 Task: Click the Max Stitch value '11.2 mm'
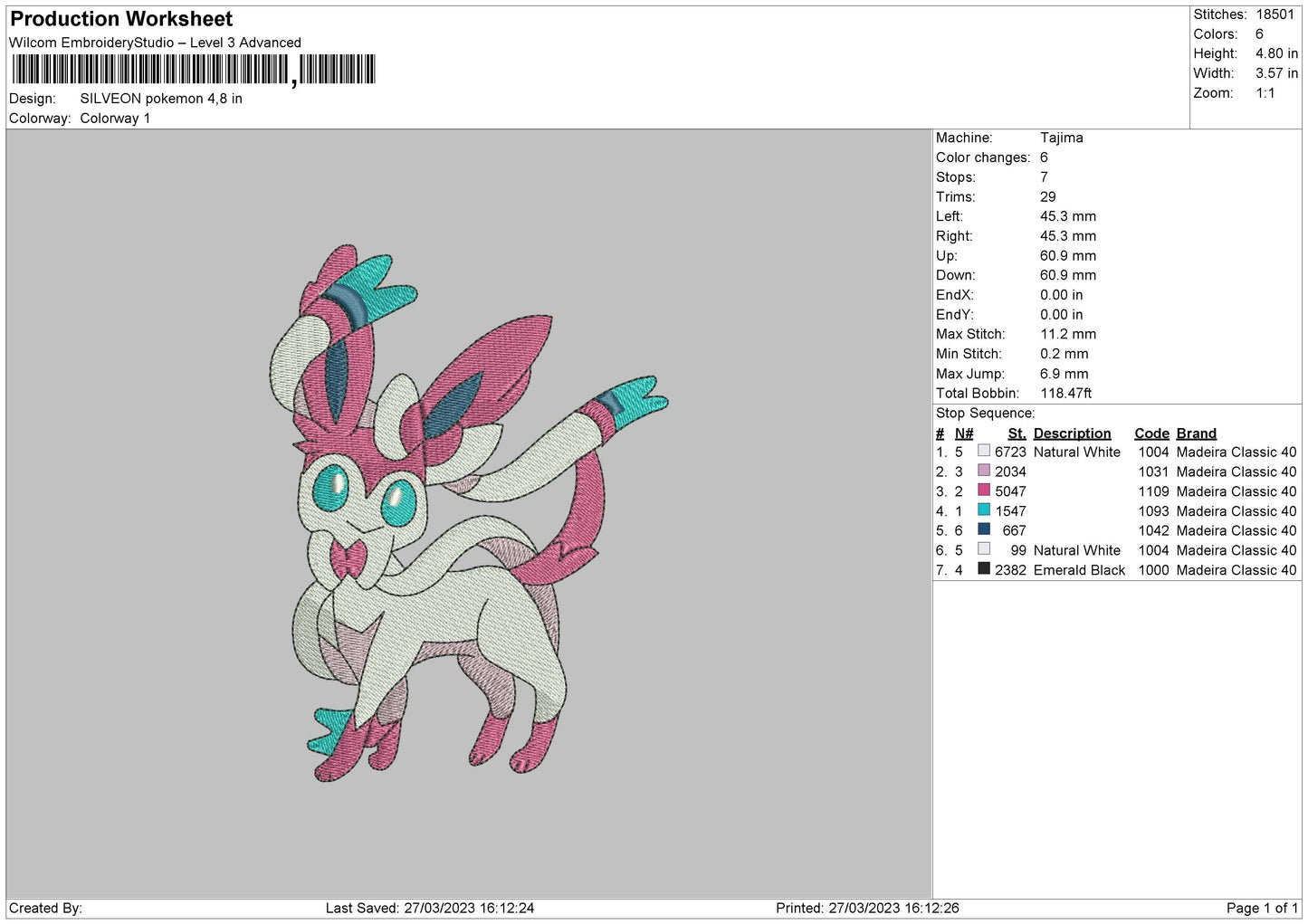[1068, 334]
